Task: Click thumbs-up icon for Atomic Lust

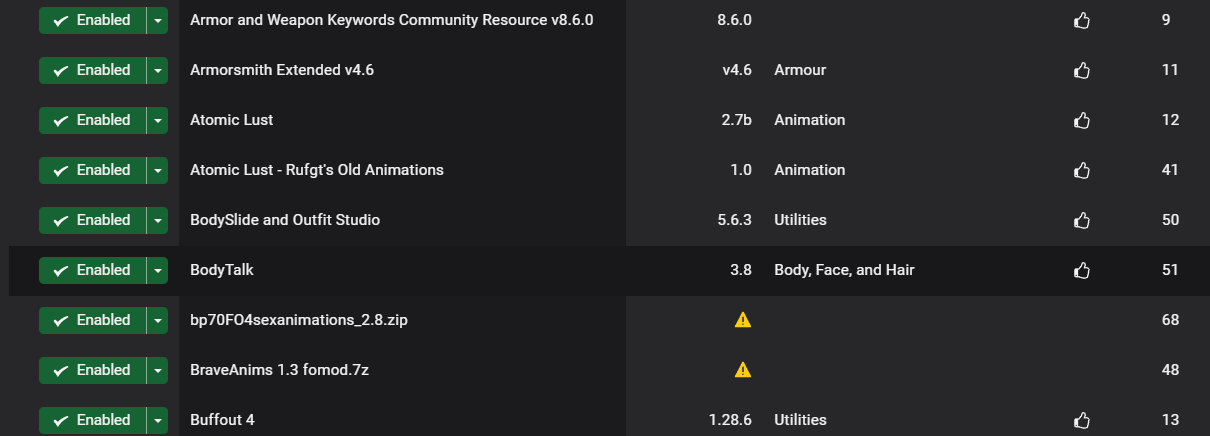Action: (x=1081, y=120)
